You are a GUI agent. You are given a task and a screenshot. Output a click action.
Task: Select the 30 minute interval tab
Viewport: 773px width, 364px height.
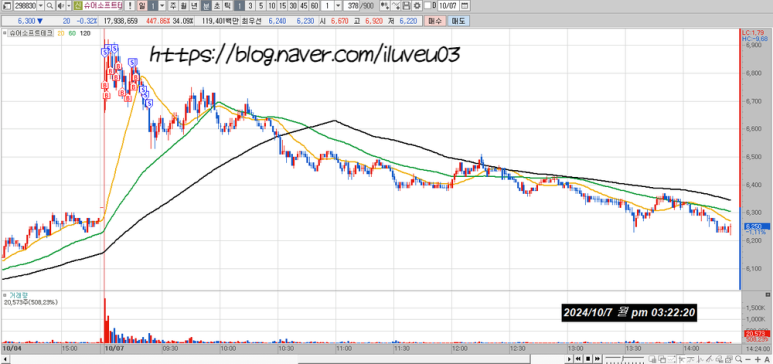pos(293,6)
